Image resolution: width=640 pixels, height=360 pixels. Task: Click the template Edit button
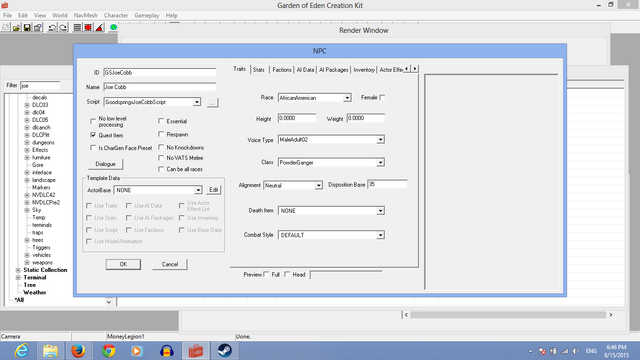(x=214, y=190)
